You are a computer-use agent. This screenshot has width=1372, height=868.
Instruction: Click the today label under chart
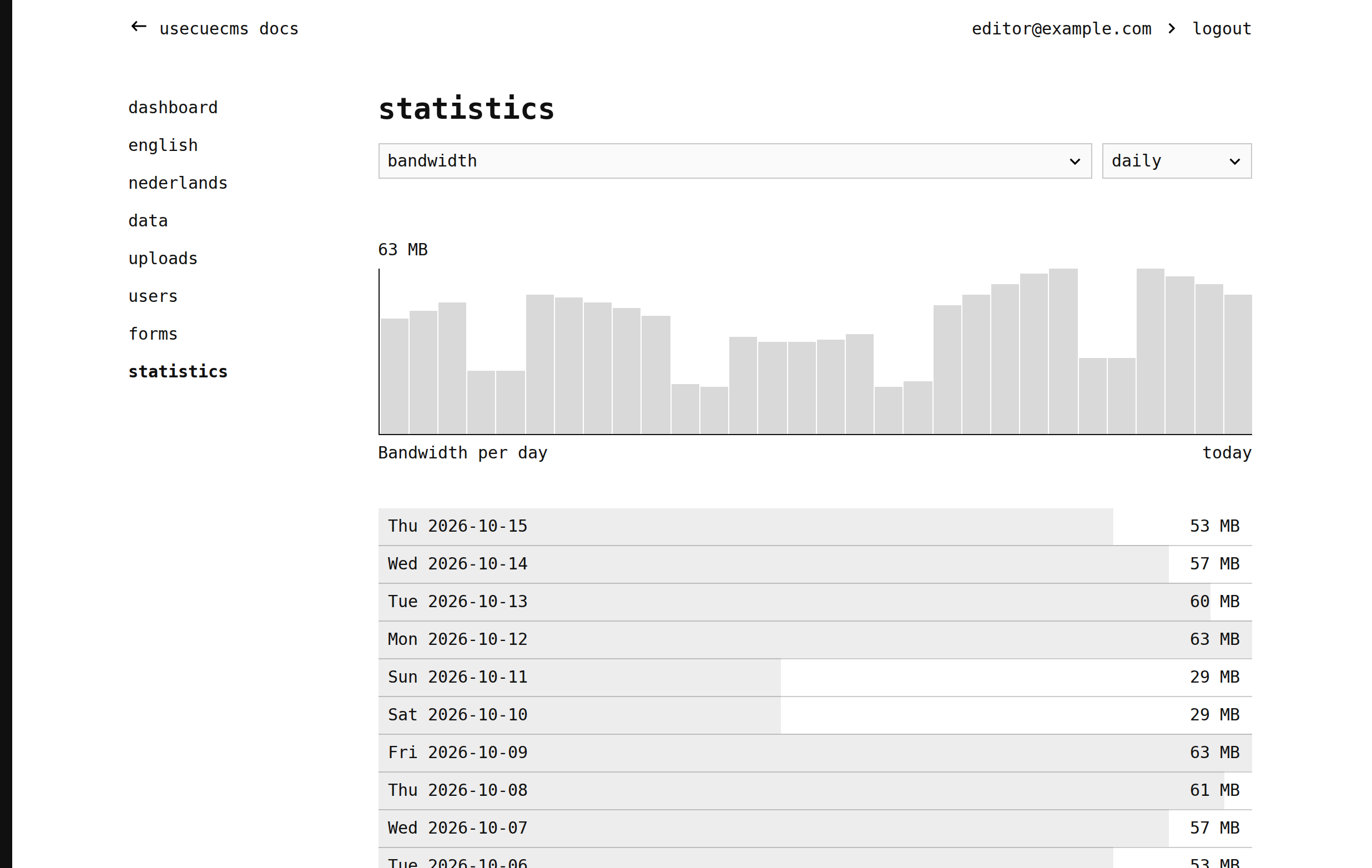click(x=1227, y=453)
